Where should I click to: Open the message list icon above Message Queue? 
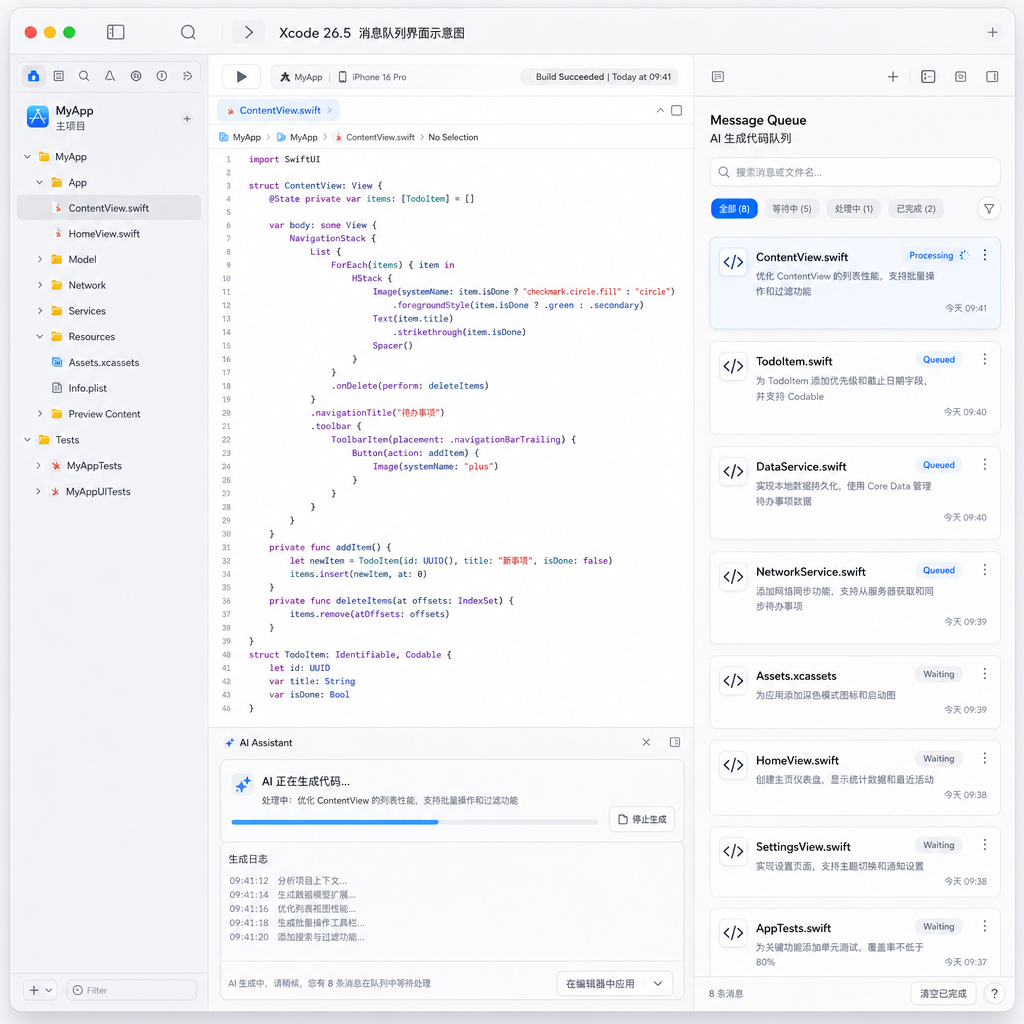point(718,76)
